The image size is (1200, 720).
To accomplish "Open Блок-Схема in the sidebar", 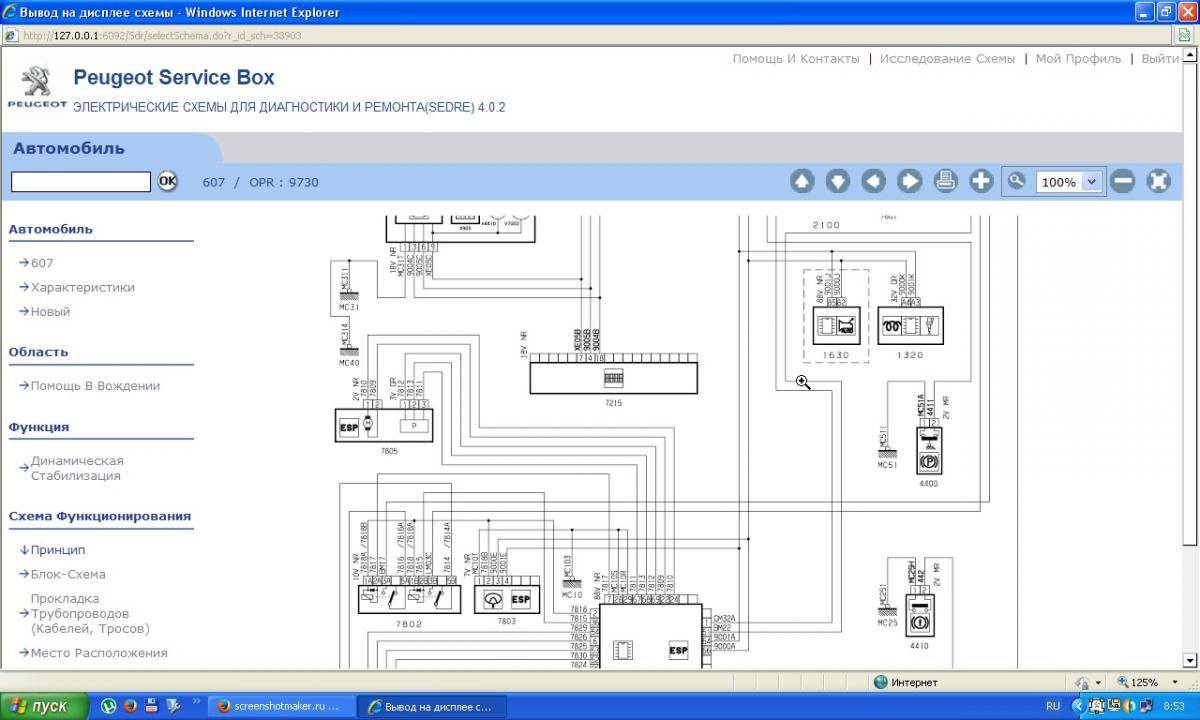I will (x=68, y=574).
